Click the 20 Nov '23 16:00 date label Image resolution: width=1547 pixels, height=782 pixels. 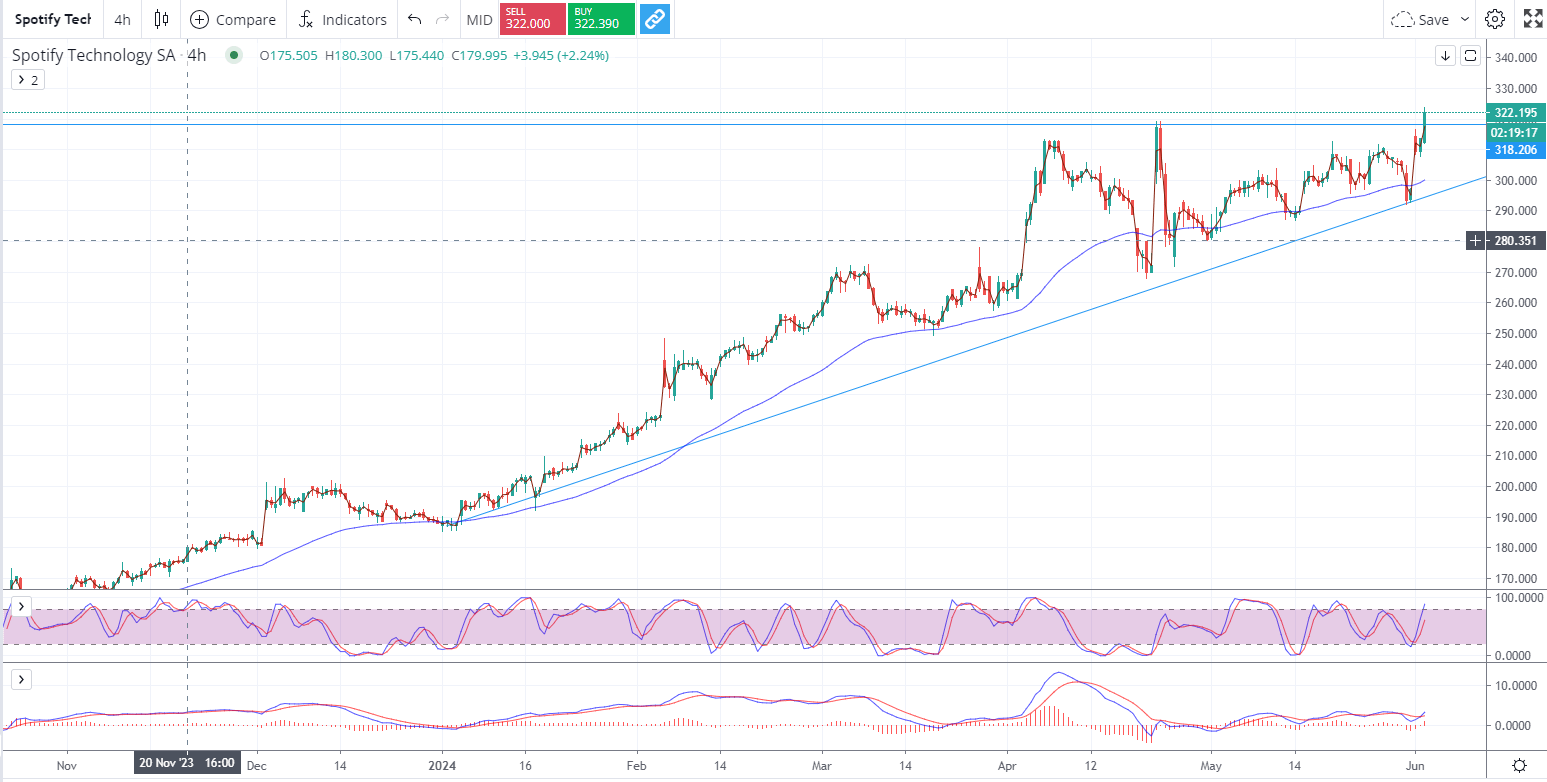click(x=188, y=763)
